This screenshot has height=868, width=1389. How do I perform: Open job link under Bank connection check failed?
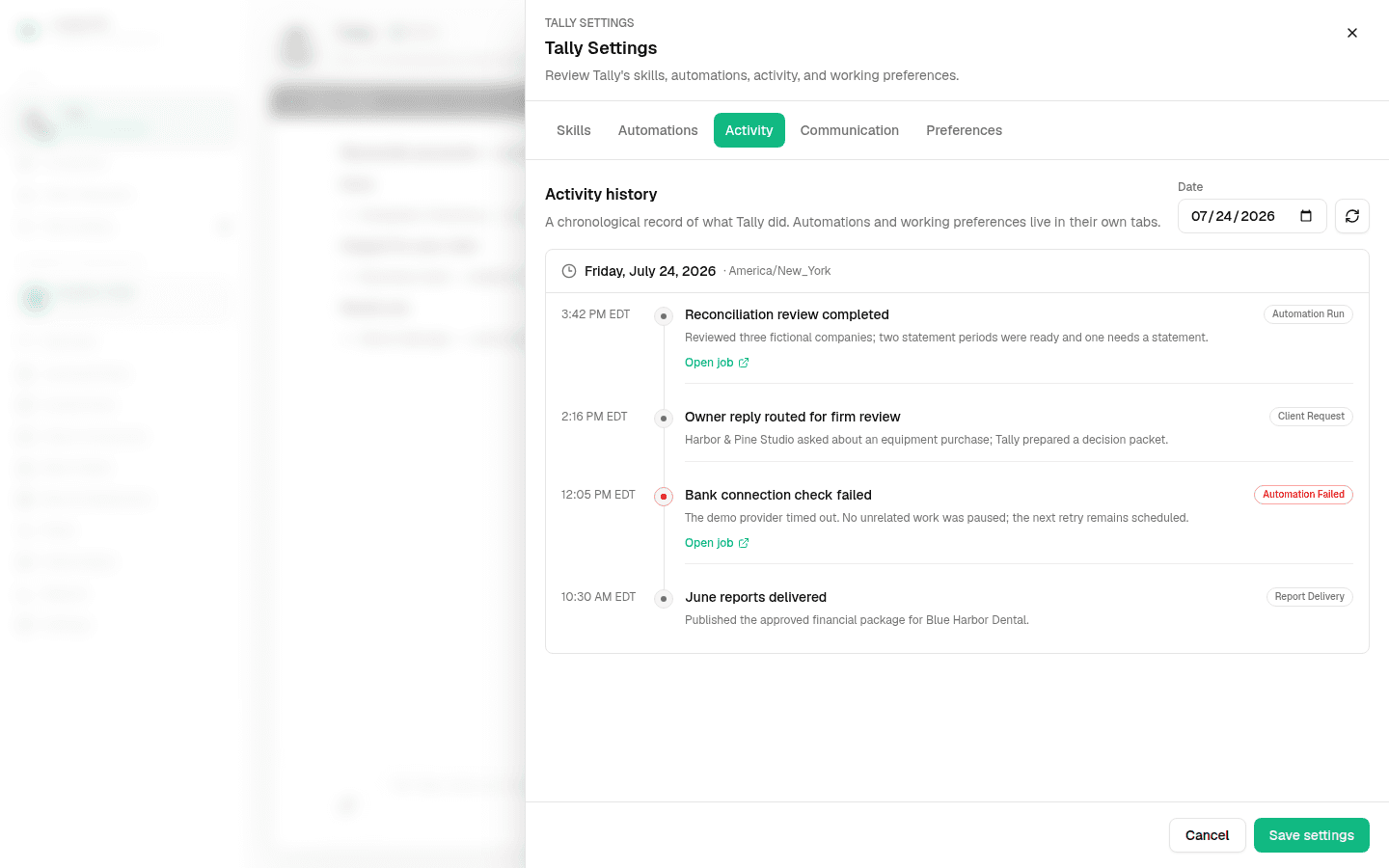[717, 543]
